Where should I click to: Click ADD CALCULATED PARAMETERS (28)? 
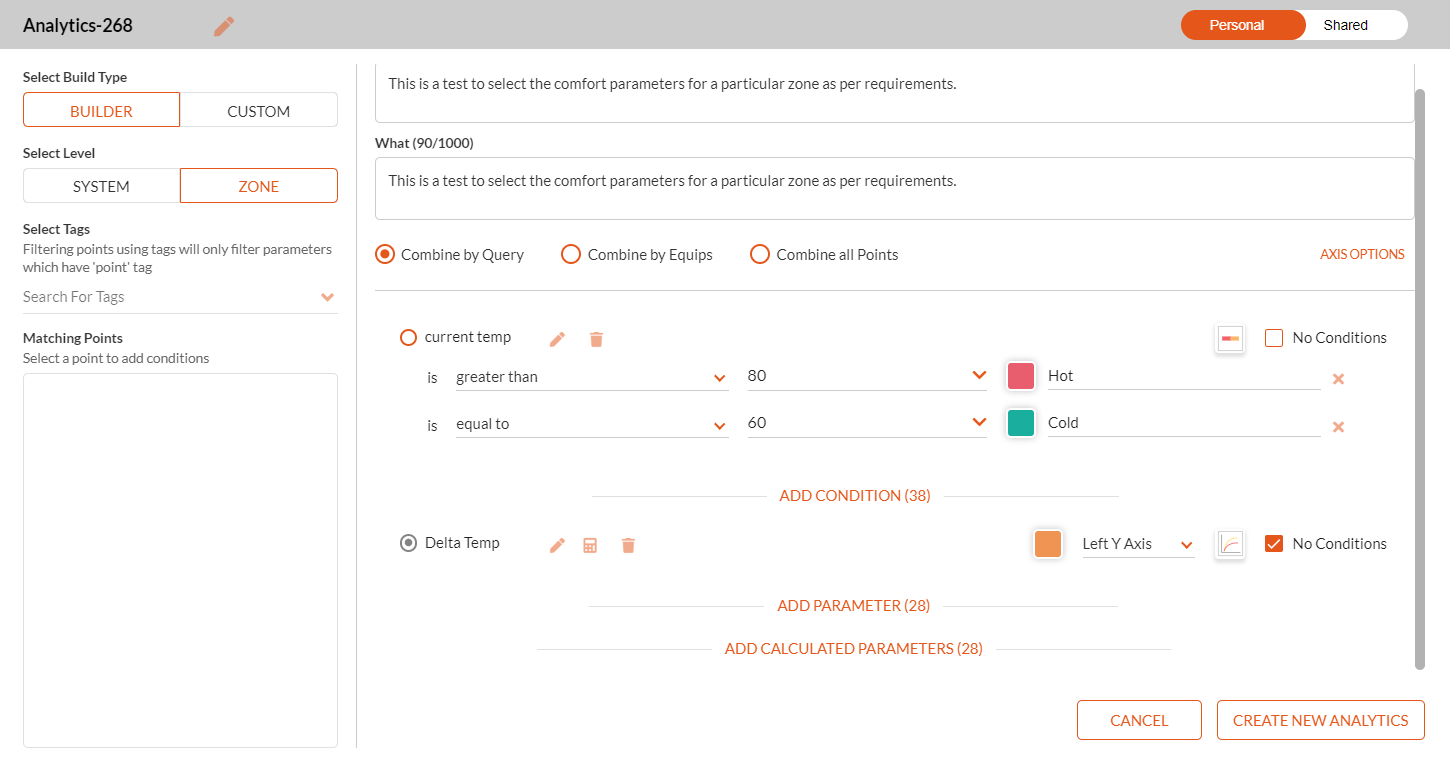click(854, 649)
